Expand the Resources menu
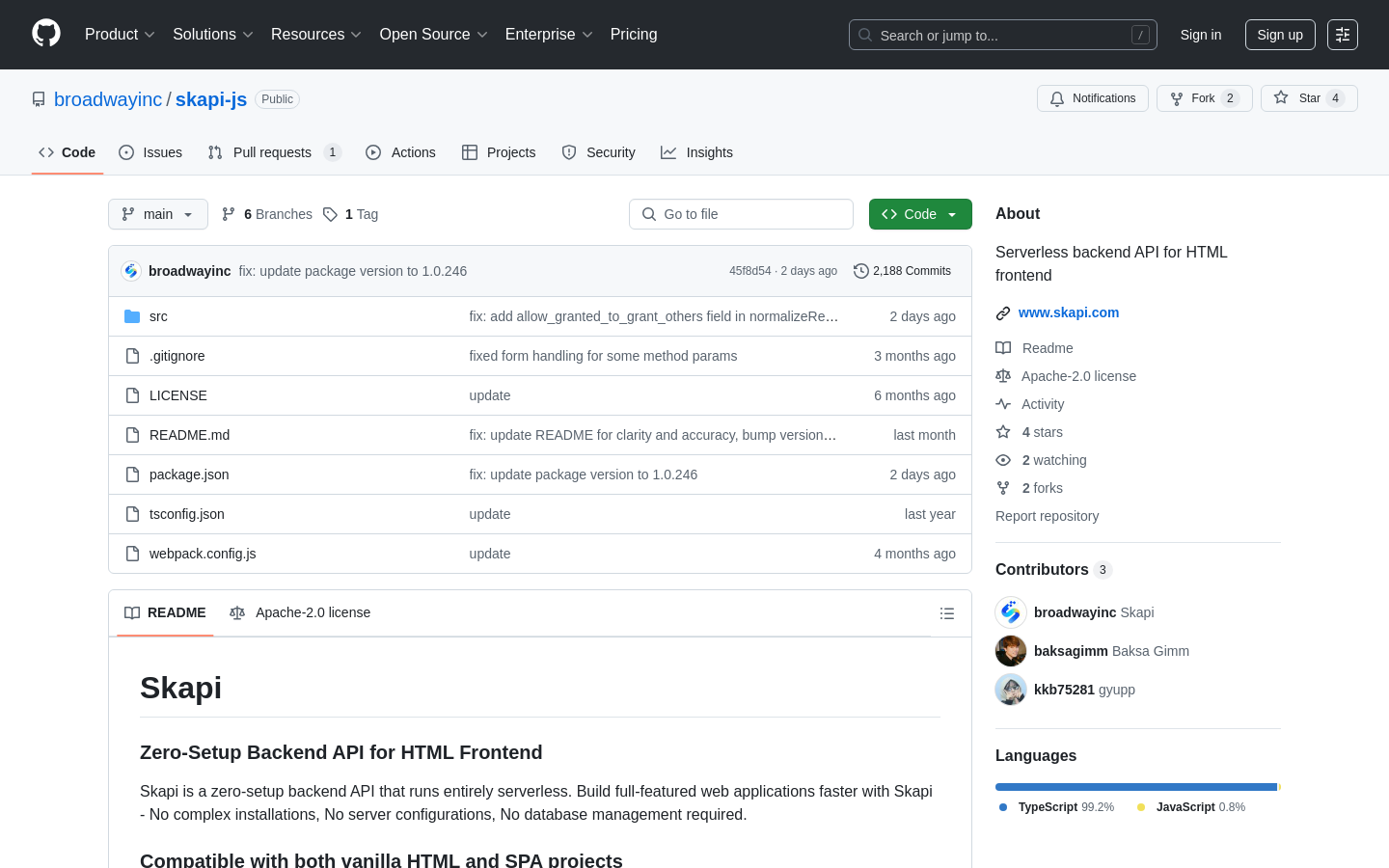This screenshot has height=868, width=1389. pyautogui.click(x=316, y=35)
